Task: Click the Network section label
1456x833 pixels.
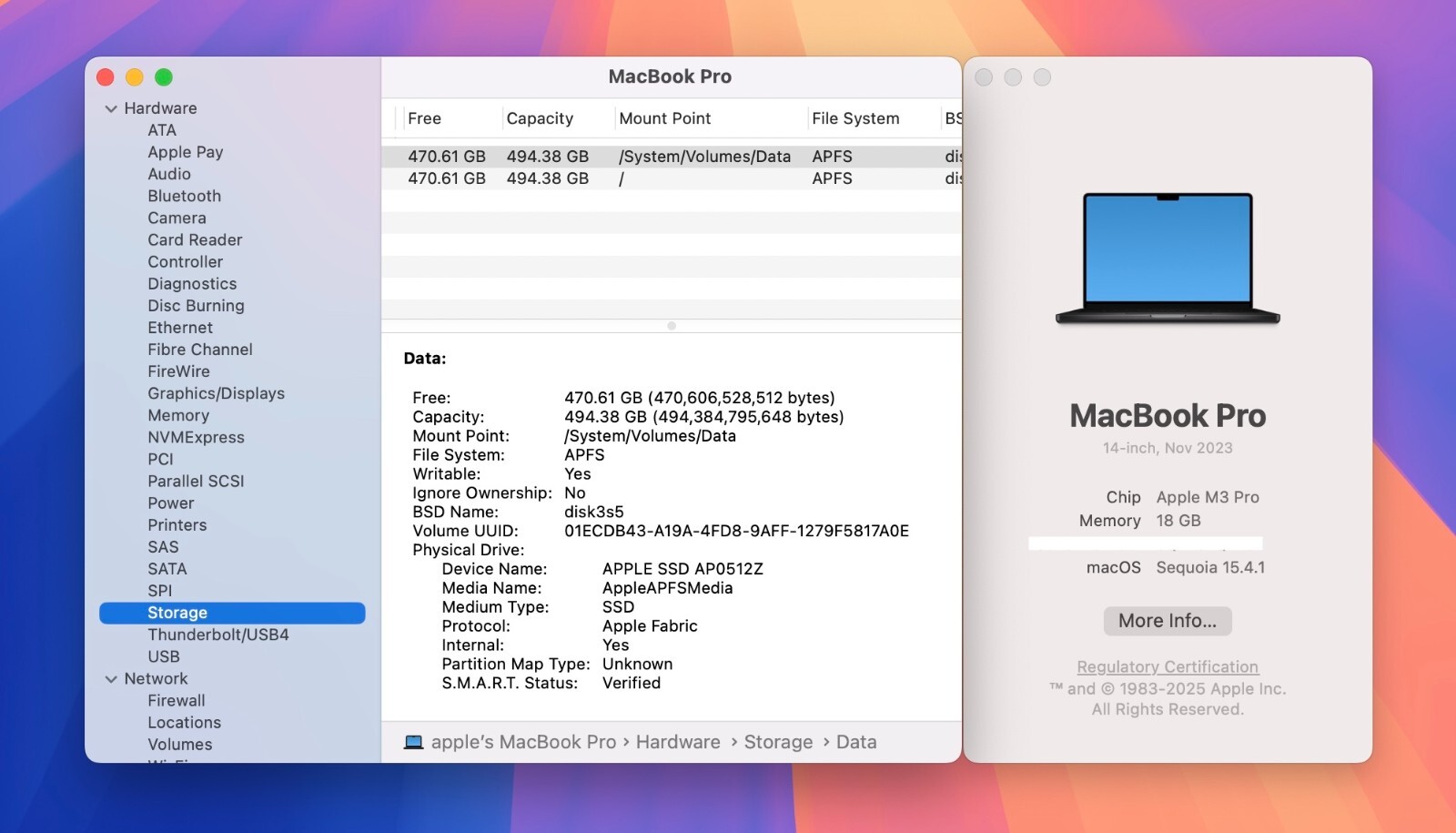Action: pyautogui.click(x=157, y=679)
